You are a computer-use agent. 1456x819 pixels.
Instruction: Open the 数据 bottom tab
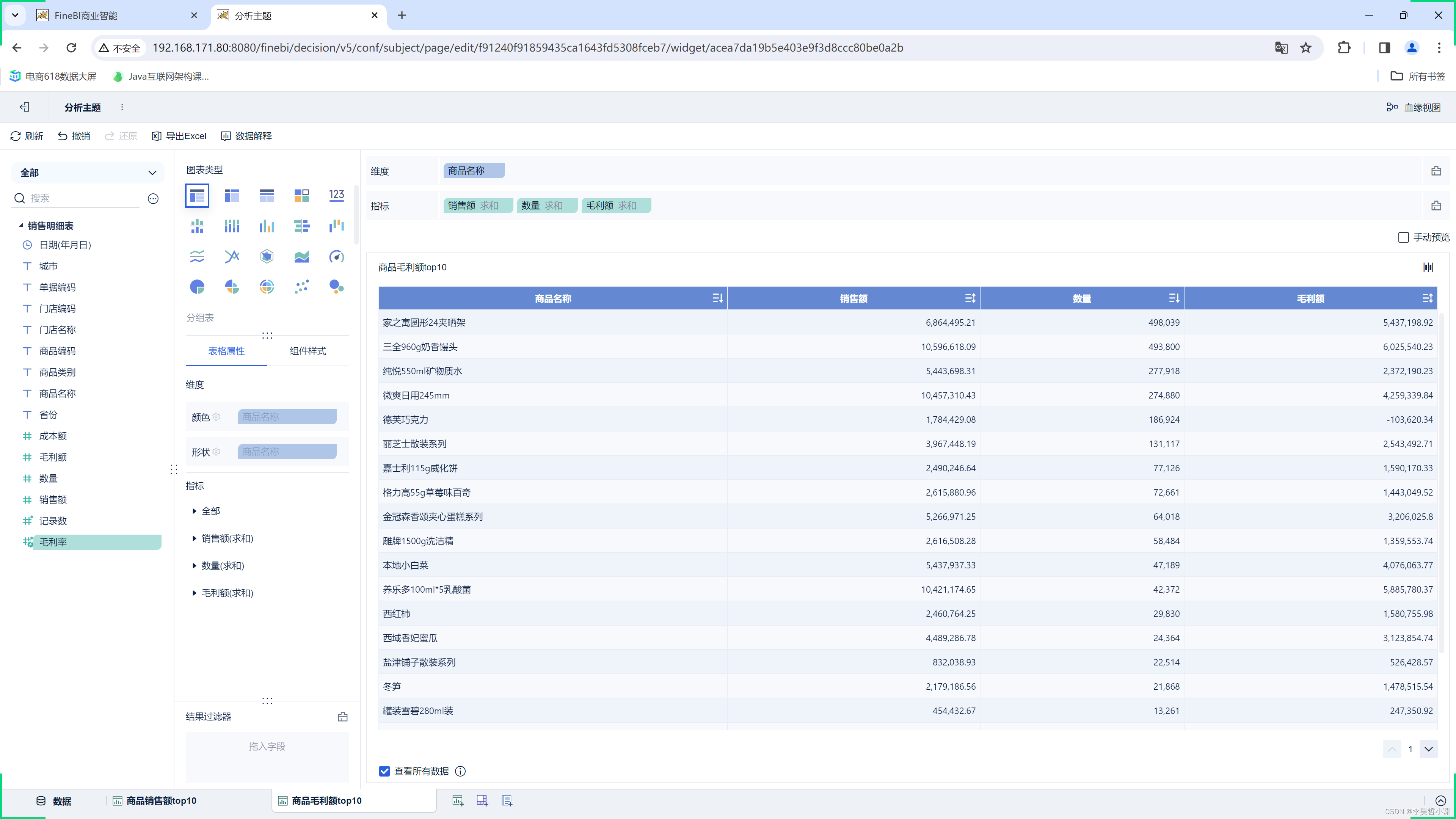coord(54,801)
